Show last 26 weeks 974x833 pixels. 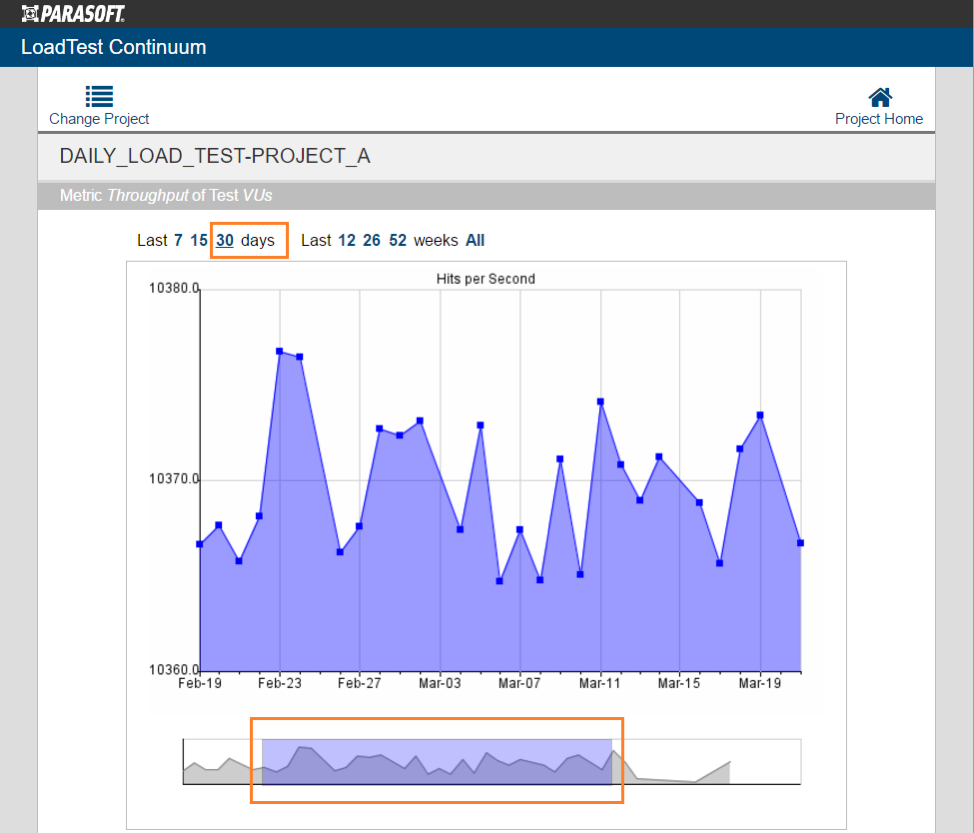click(371, 240)
